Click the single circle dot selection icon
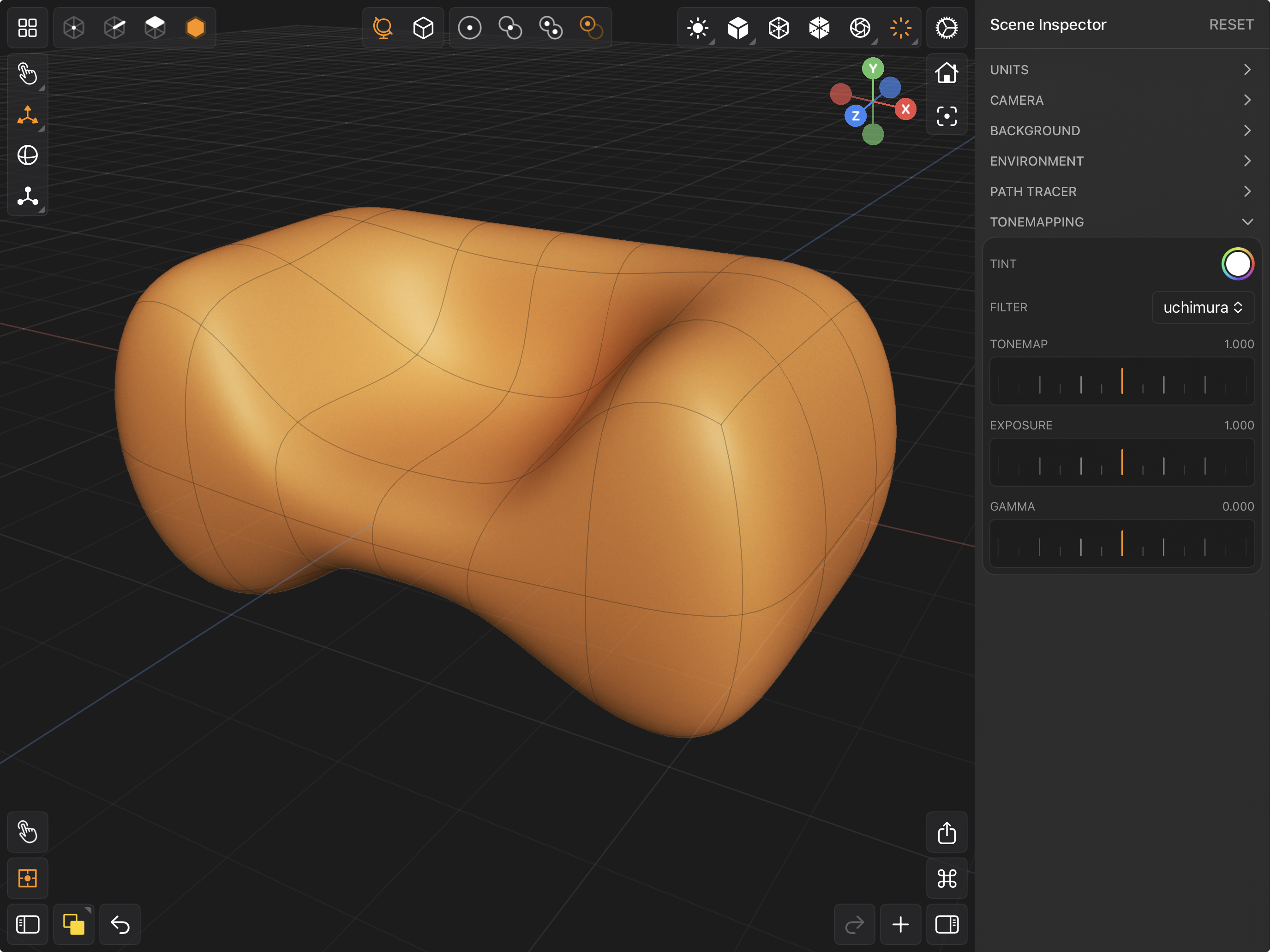This screenshot has height=952, width=1270. pyautogui.click(x=470, y=28)
